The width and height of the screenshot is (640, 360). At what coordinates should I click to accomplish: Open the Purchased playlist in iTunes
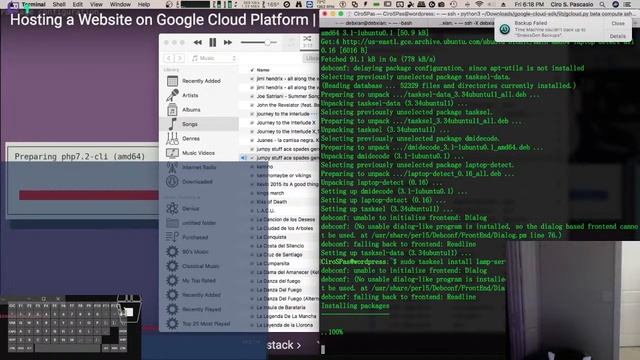pyautogui.click(x=195, y=237)
